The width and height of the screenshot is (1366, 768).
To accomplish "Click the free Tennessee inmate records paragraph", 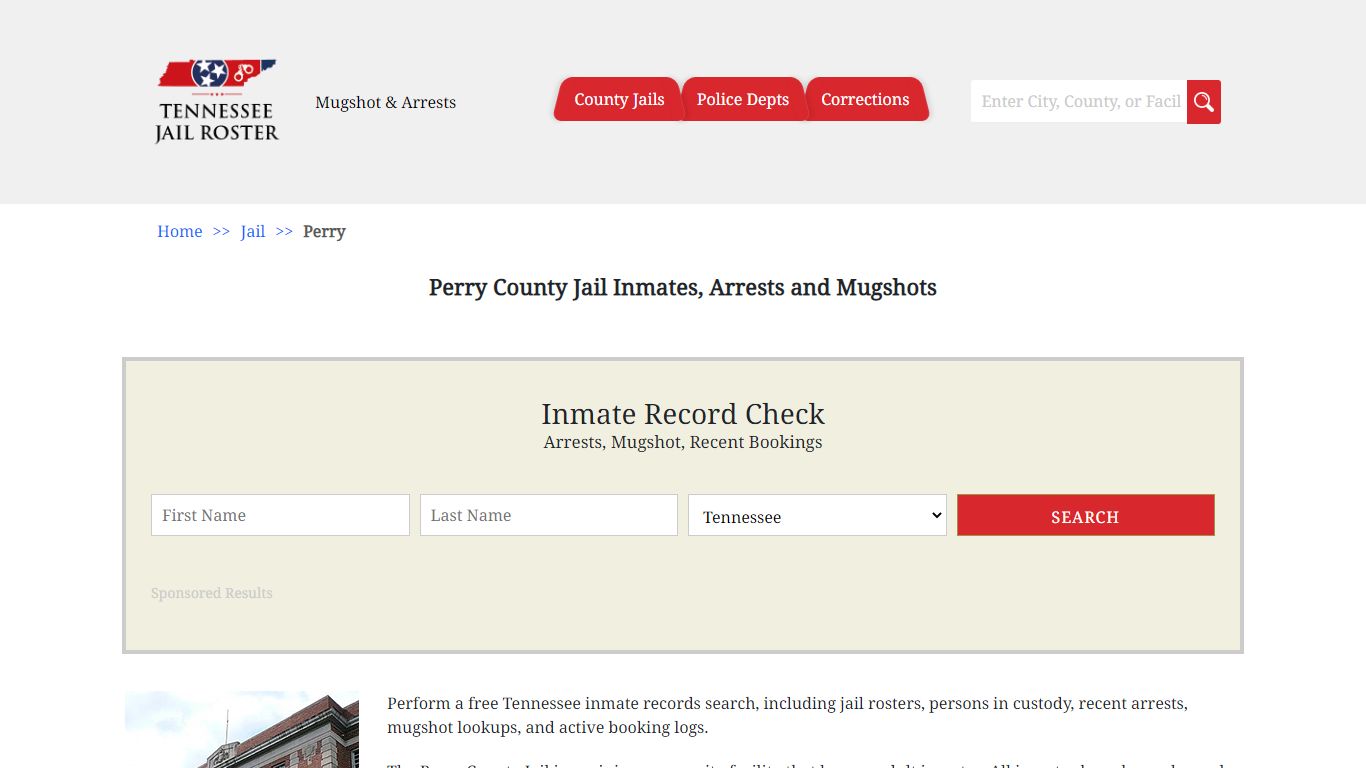I will click(x=787, y=715).
